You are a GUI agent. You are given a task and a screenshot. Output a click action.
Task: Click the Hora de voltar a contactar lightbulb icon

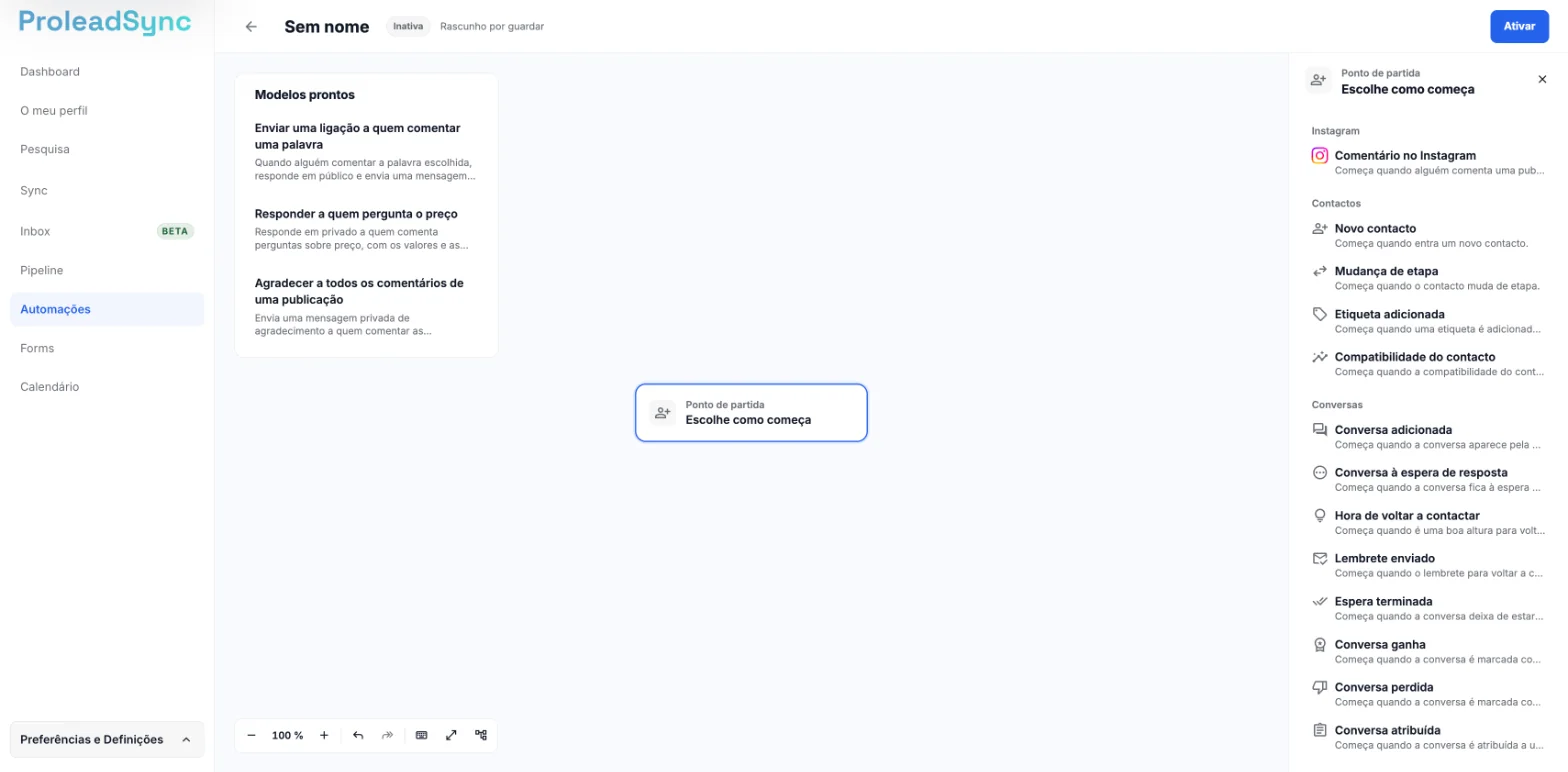(x=1320, y=515)
